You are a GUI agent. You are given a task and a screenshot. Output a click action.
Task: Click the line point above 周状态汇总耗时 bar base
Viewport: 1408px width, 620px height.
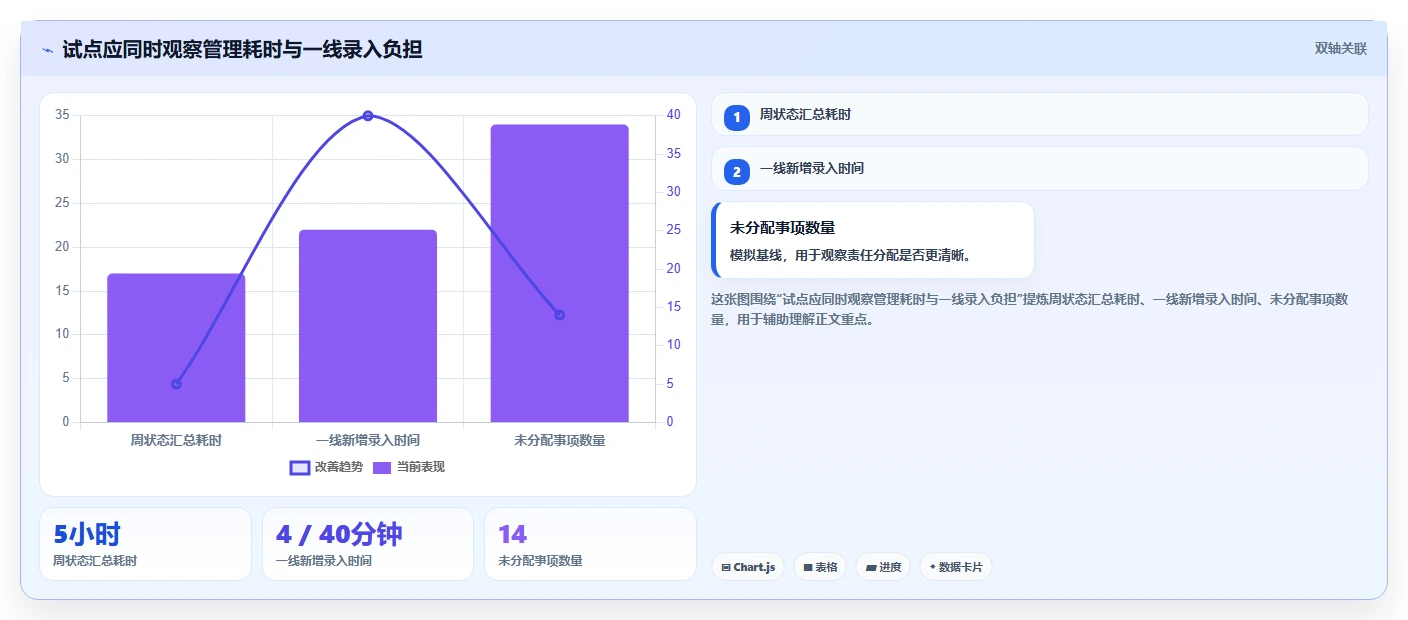[x=176, y=384]
